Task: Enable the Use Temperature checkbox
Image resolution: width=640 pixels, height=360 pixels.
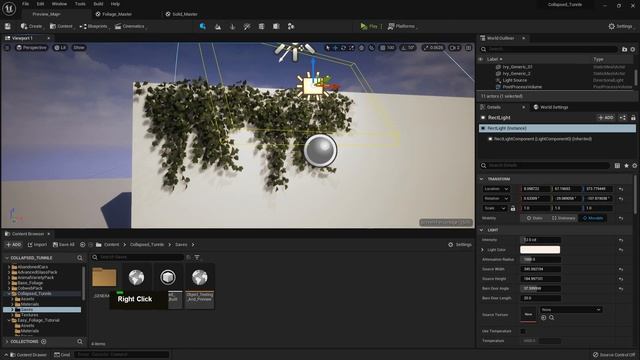Action: click(x=523, y=331)
